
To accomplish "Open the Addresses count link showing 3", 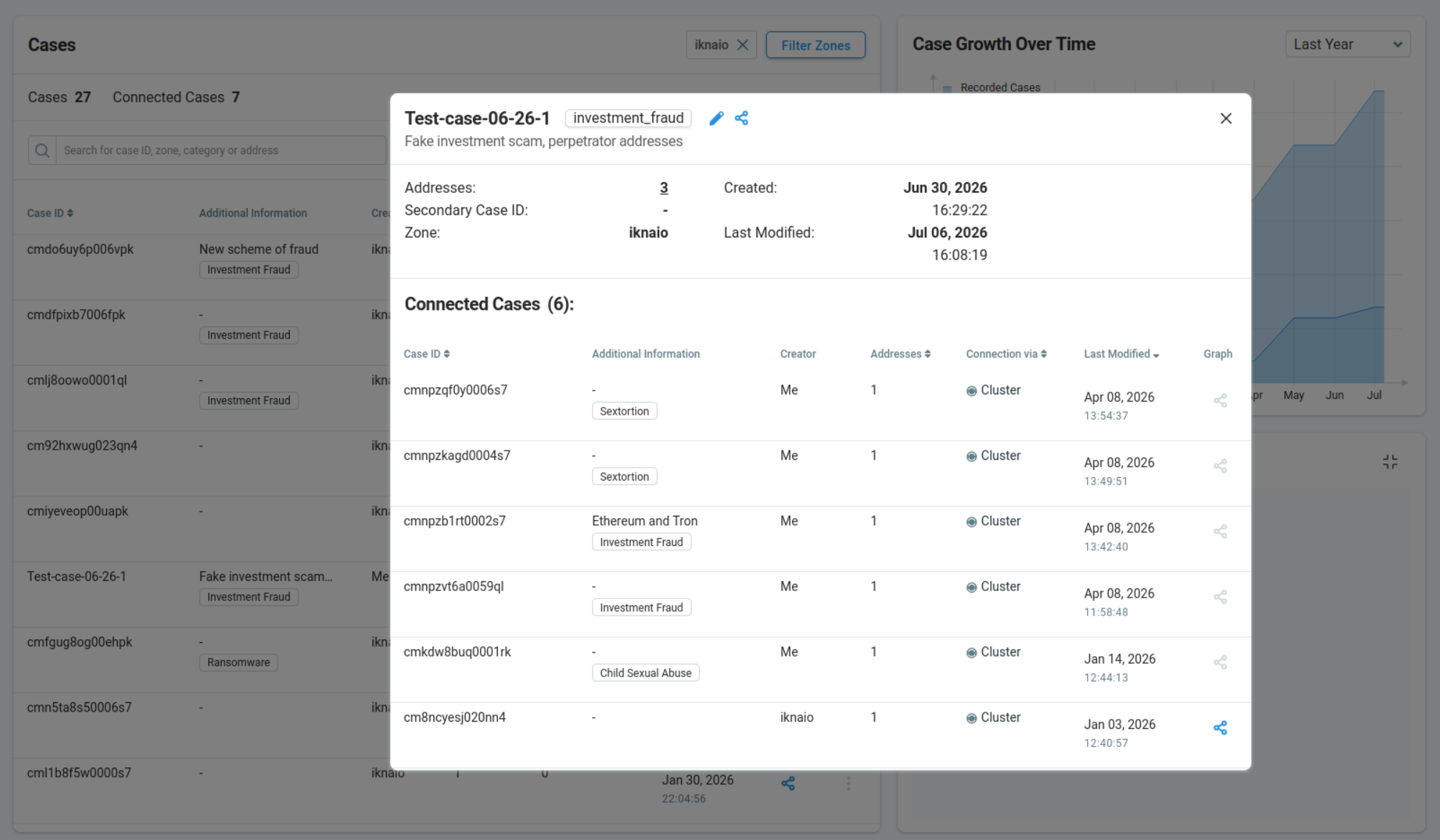I will tap(664, 188).
